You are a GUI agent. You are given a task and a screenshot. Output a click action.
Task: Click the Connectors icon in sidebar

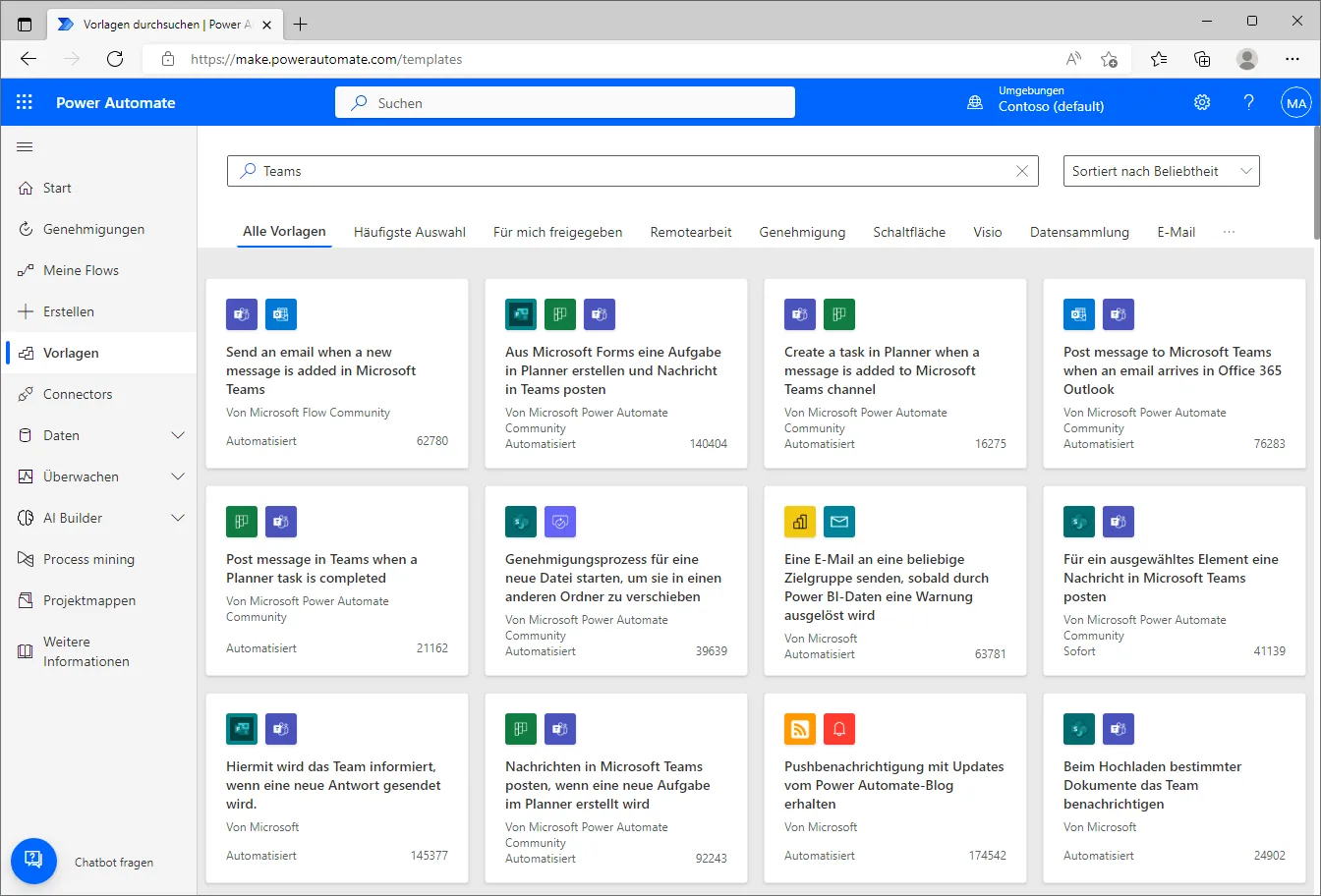point(26,394)
